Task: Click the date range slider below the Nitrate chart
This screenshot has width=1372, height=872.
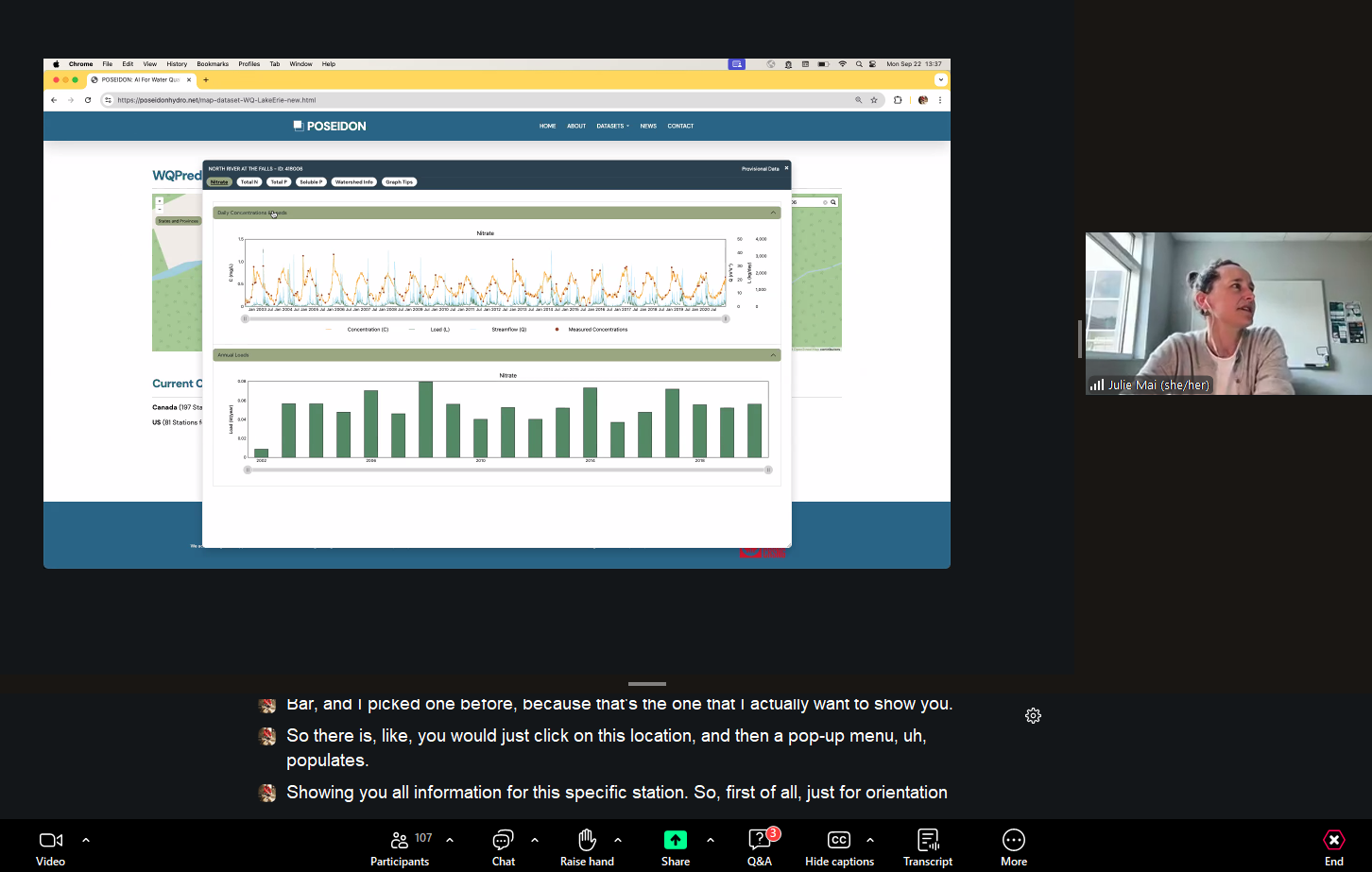Action: 484,318
